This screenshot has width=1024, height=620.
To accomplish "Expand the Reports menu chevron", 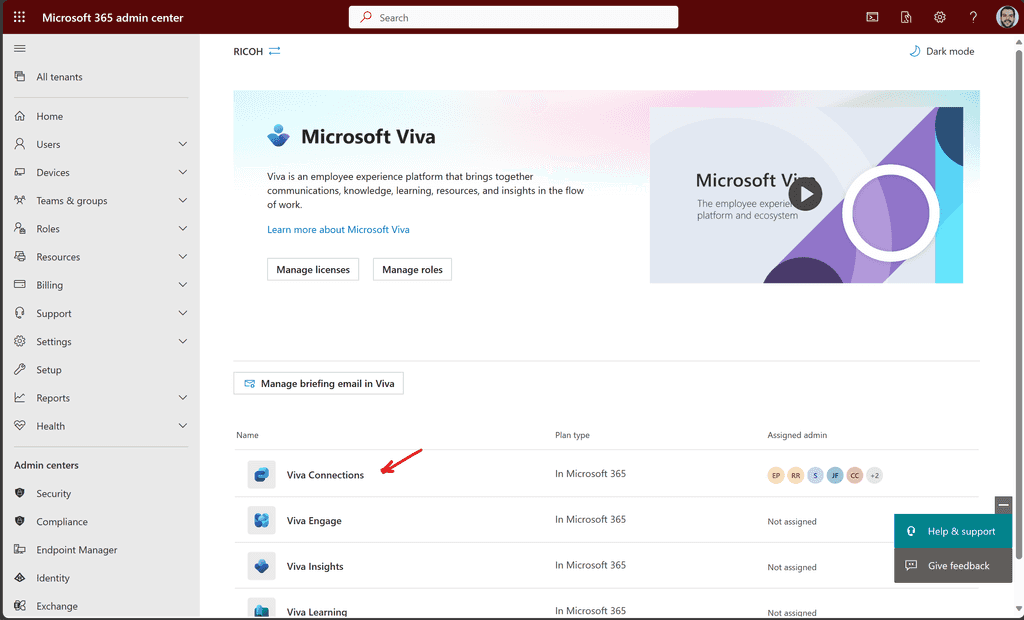I will click(x=183, y=397).
